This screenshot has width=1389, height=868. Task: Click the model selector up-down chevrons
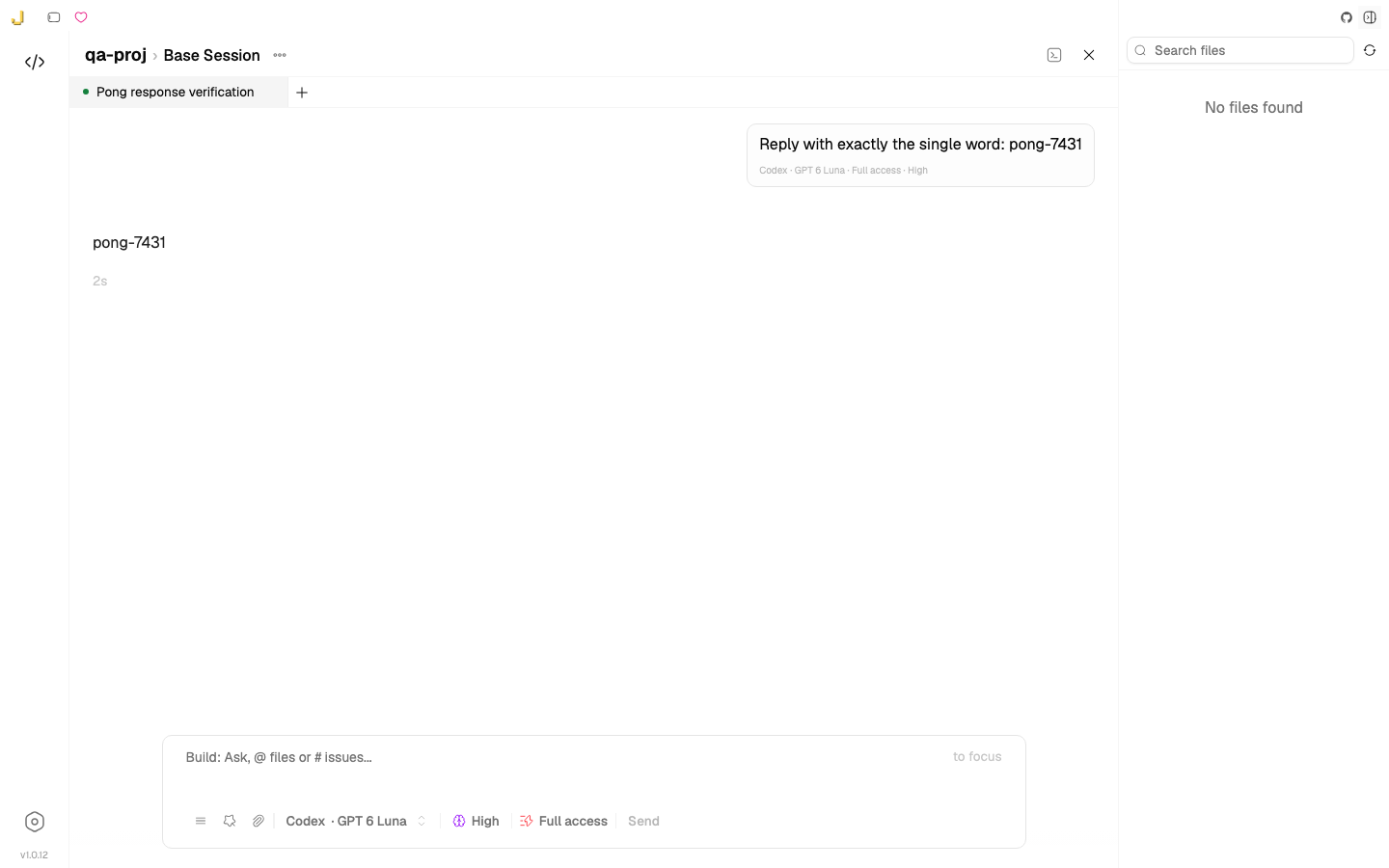pos(422,821)
